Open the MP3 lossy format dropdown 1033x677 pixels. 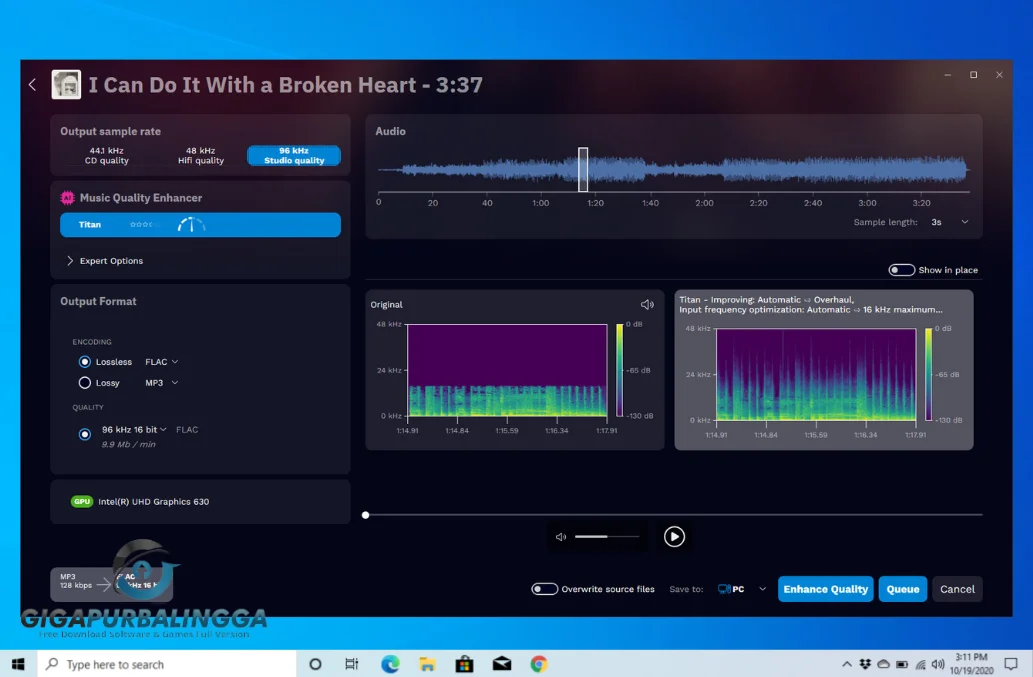click(161, 383)
